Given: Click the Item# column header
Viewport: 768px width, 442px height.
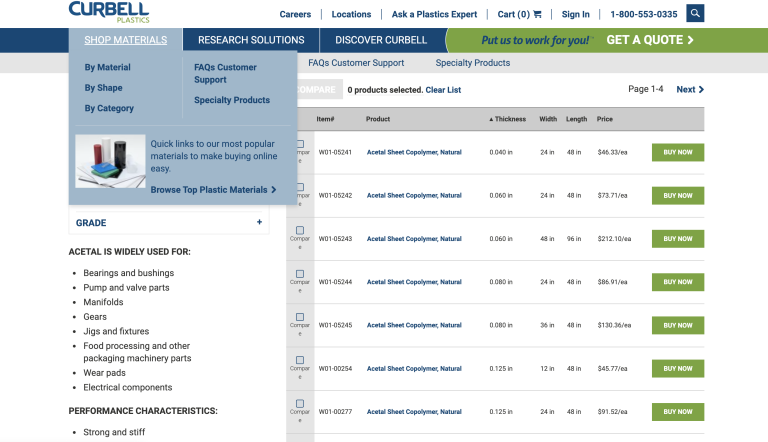Looking at the screenshot, I should pos(325,119).
